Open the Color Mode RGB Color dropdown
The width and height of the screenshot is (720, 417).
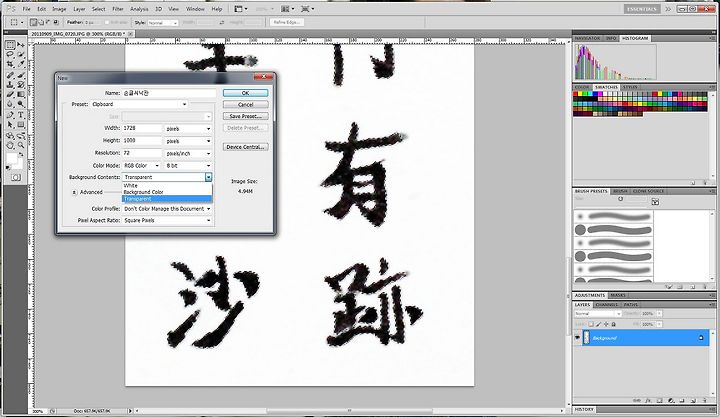tap(141, 165)
